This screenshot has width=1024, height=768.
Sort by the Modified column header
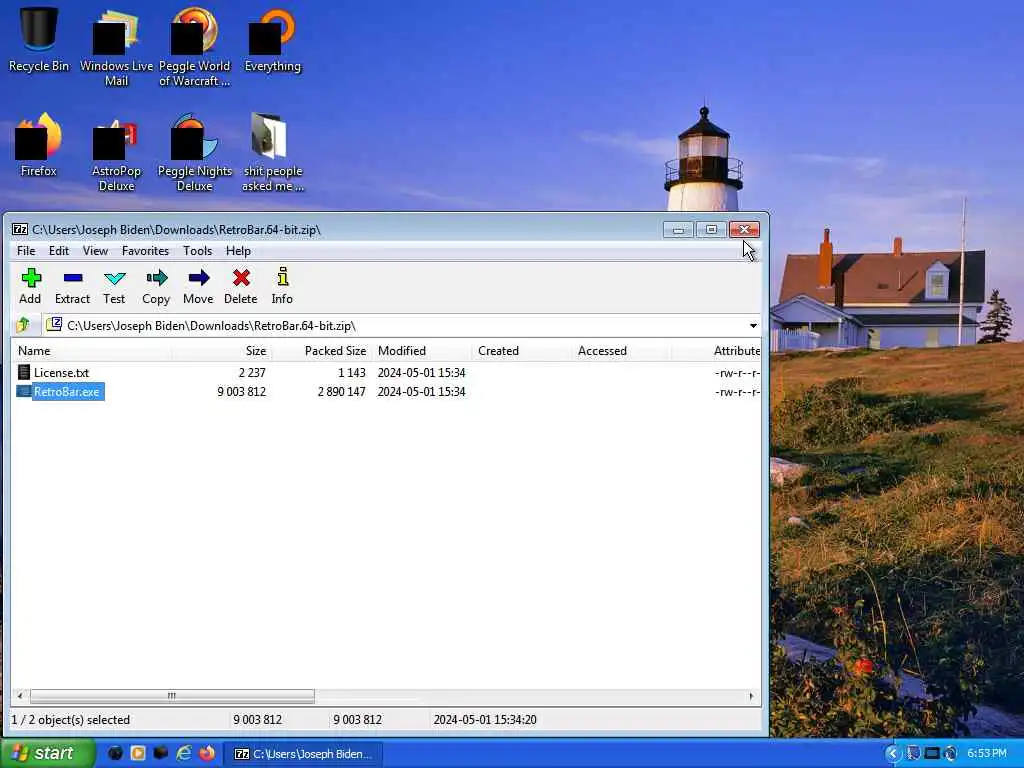[x=422, y=351]
